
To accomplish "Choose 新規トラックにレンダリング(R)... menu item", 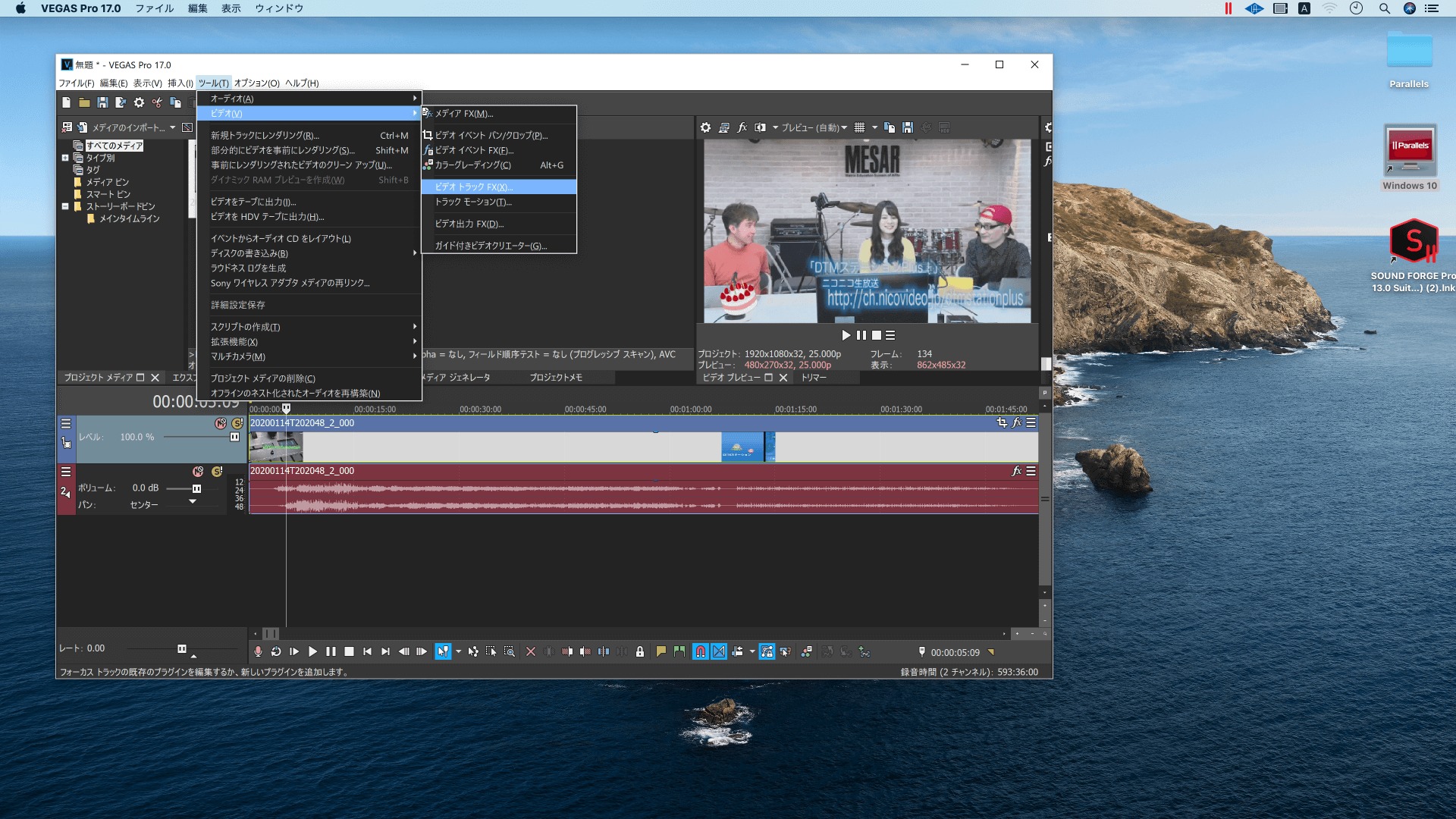I will click(x=309, y=135).
